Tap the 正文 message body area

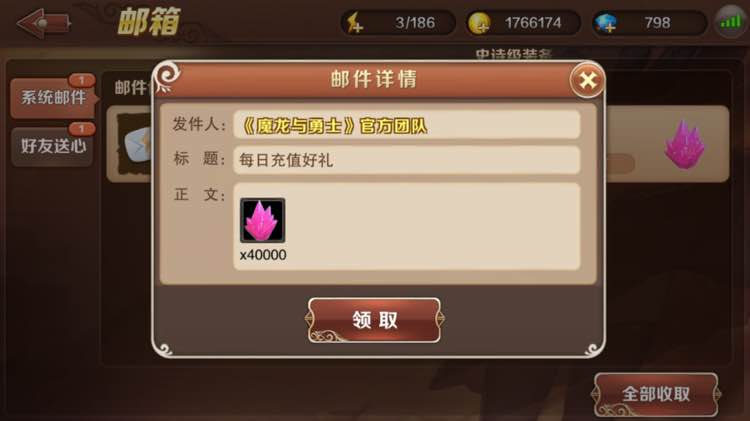coord(407,226)
